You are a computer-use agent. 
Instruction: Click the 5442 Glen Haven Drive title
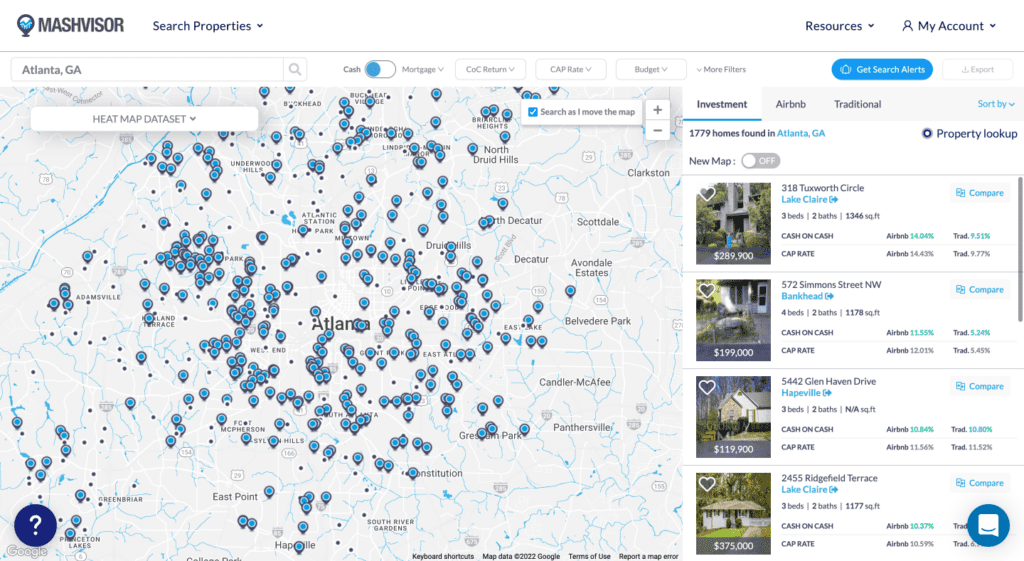coord(829,381)
